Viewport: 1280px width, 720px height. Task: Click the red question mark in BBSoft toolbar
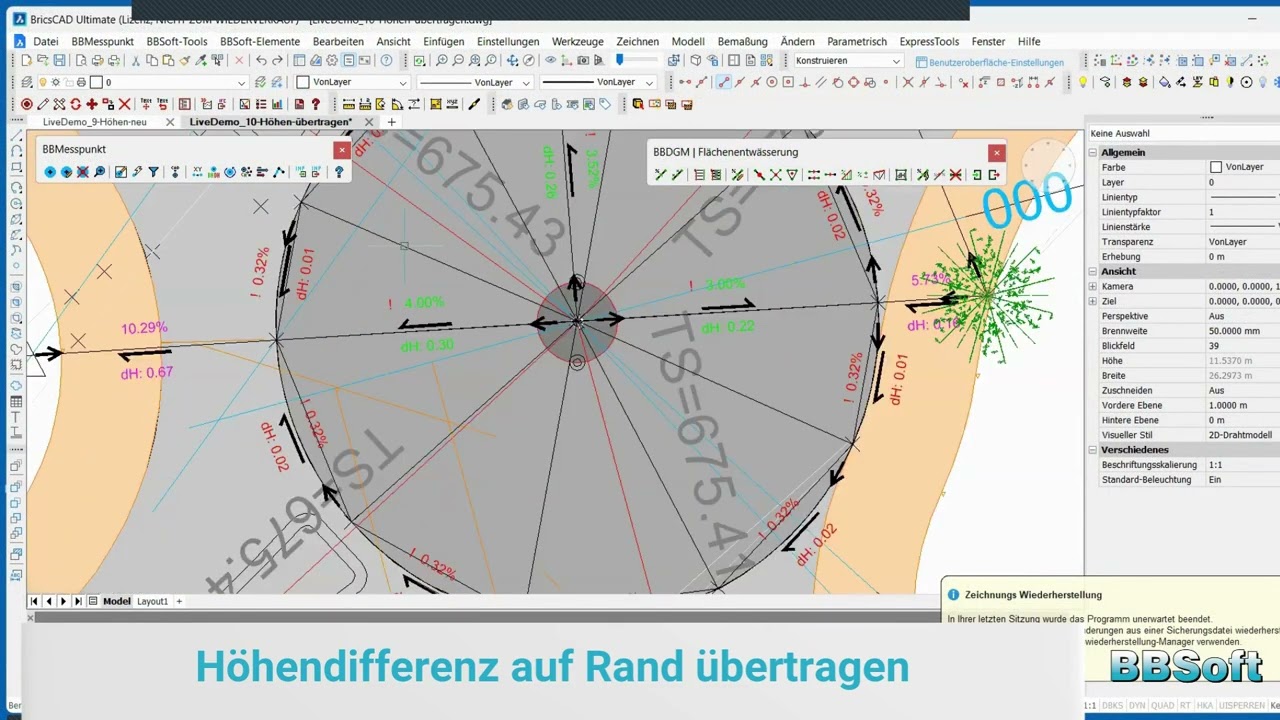click(x=315, y=104)
